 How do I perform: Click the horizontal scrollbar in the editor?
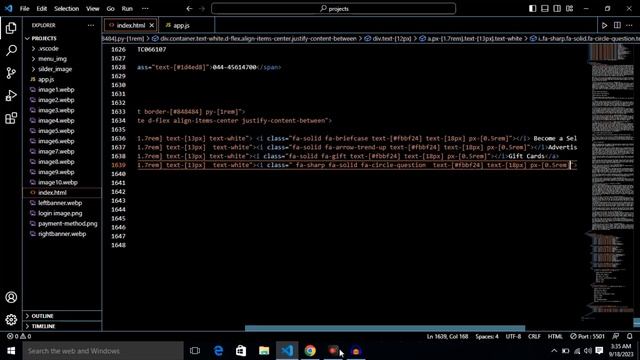tap(385, 328)
